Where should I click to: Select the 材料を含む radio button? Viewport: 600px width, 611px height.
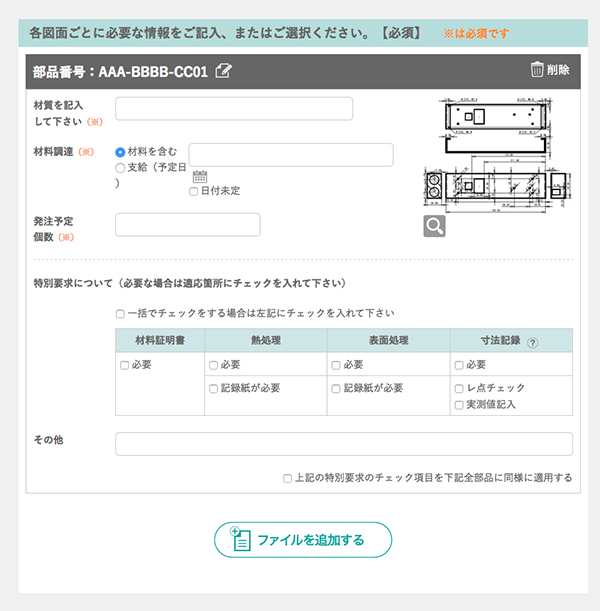[x=121, y=151]
